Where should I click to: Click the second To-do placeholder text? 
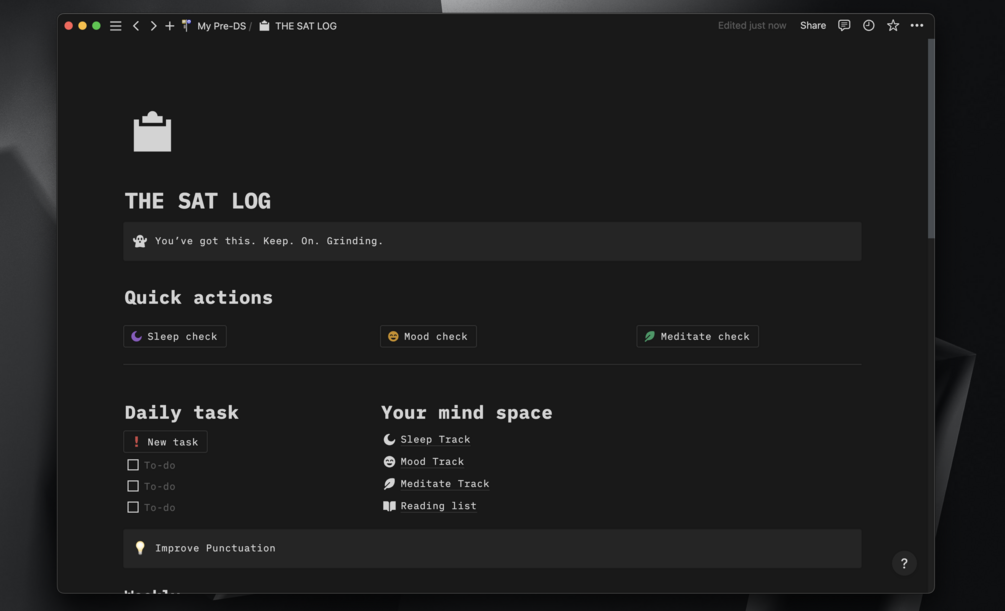pos(160,486)
